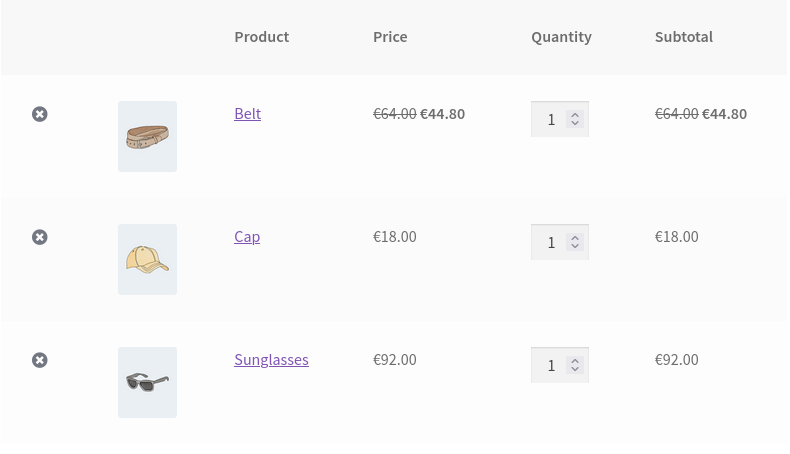This screenshot has height=454, width=790.
Task: Follow the Sunglasses product link
Action: click(x=271, y=360)
